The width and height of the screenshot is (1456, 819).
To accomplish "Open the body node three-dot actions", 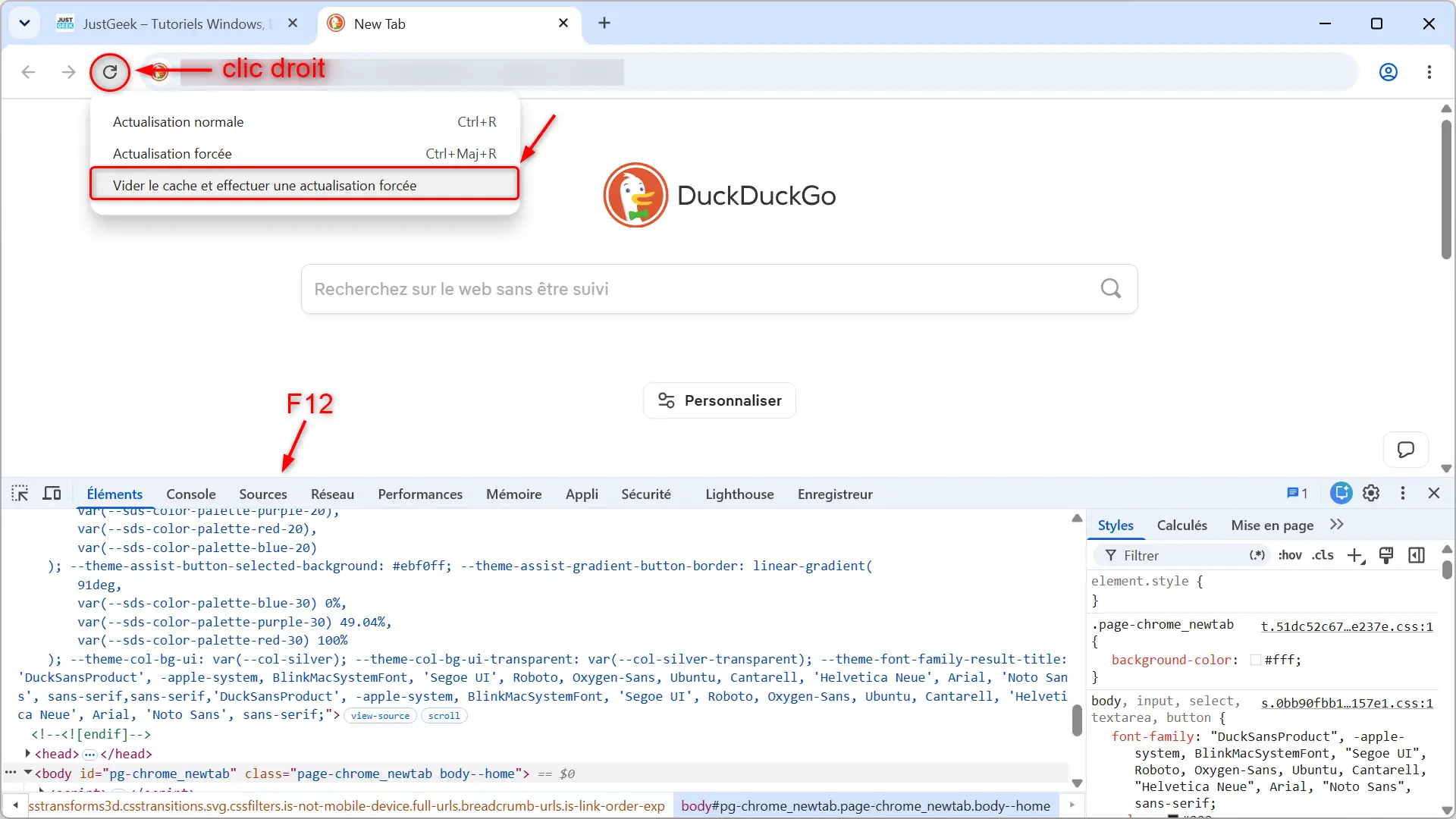I will pos(11,773).
